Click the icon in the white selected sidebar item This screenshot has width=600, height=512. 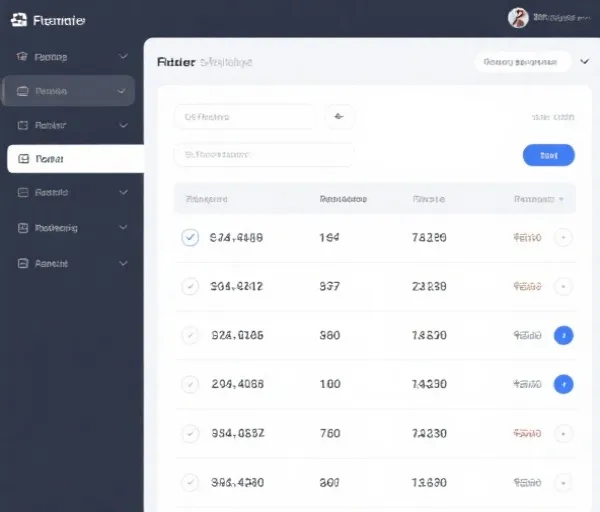point(24,159)
